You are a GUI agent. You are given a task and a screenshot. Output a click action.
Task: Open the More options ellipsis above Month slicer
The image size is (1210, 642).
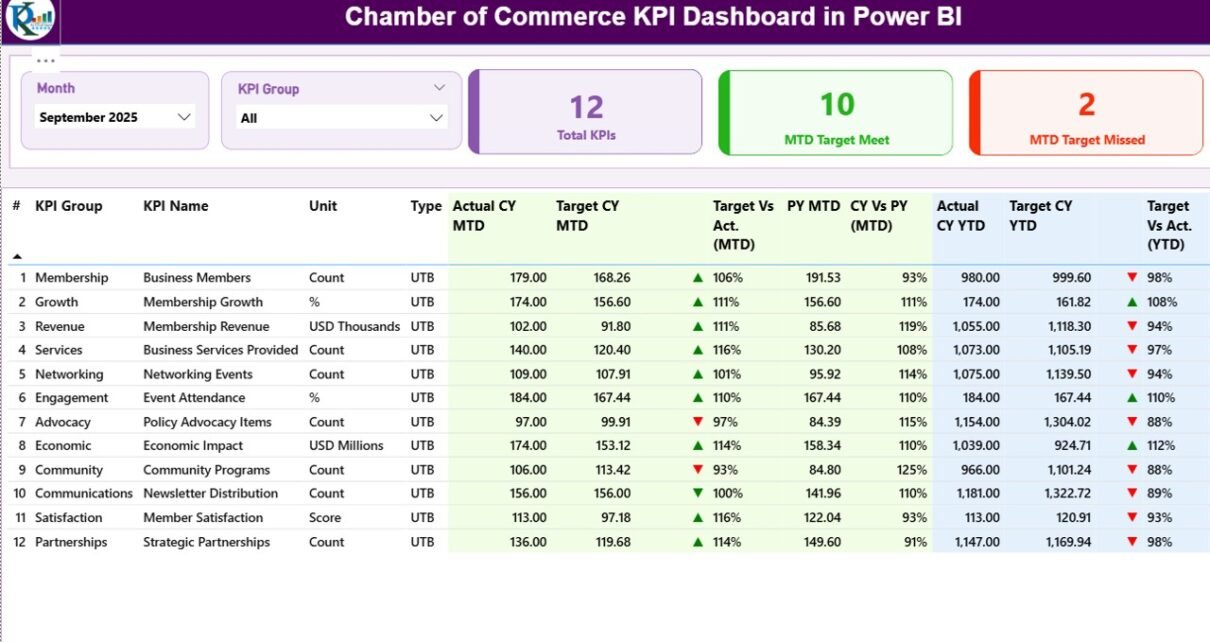click(x=46, y=60)
